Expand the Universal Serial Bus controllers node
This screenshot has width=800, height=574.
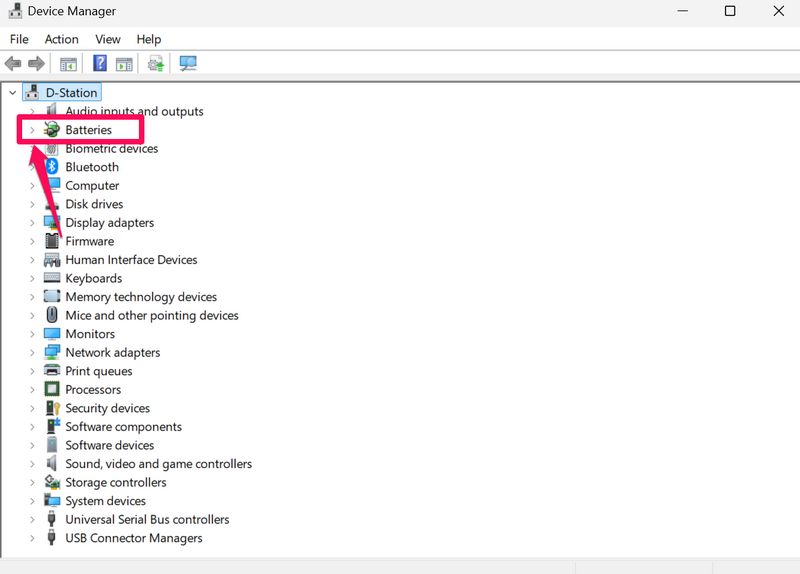(32, 520)
